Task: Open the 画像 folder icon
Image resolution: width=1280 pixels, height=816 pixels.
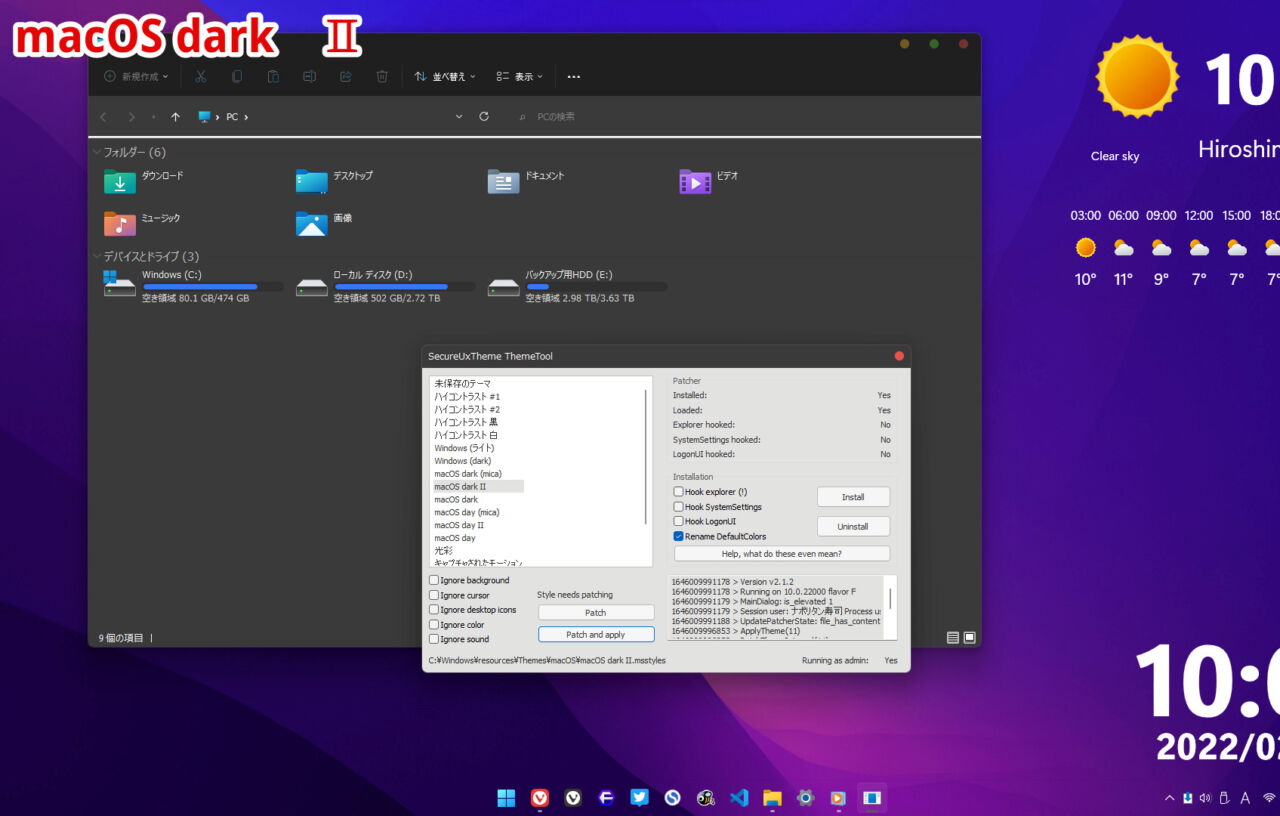Action: (x=311, y=224)
